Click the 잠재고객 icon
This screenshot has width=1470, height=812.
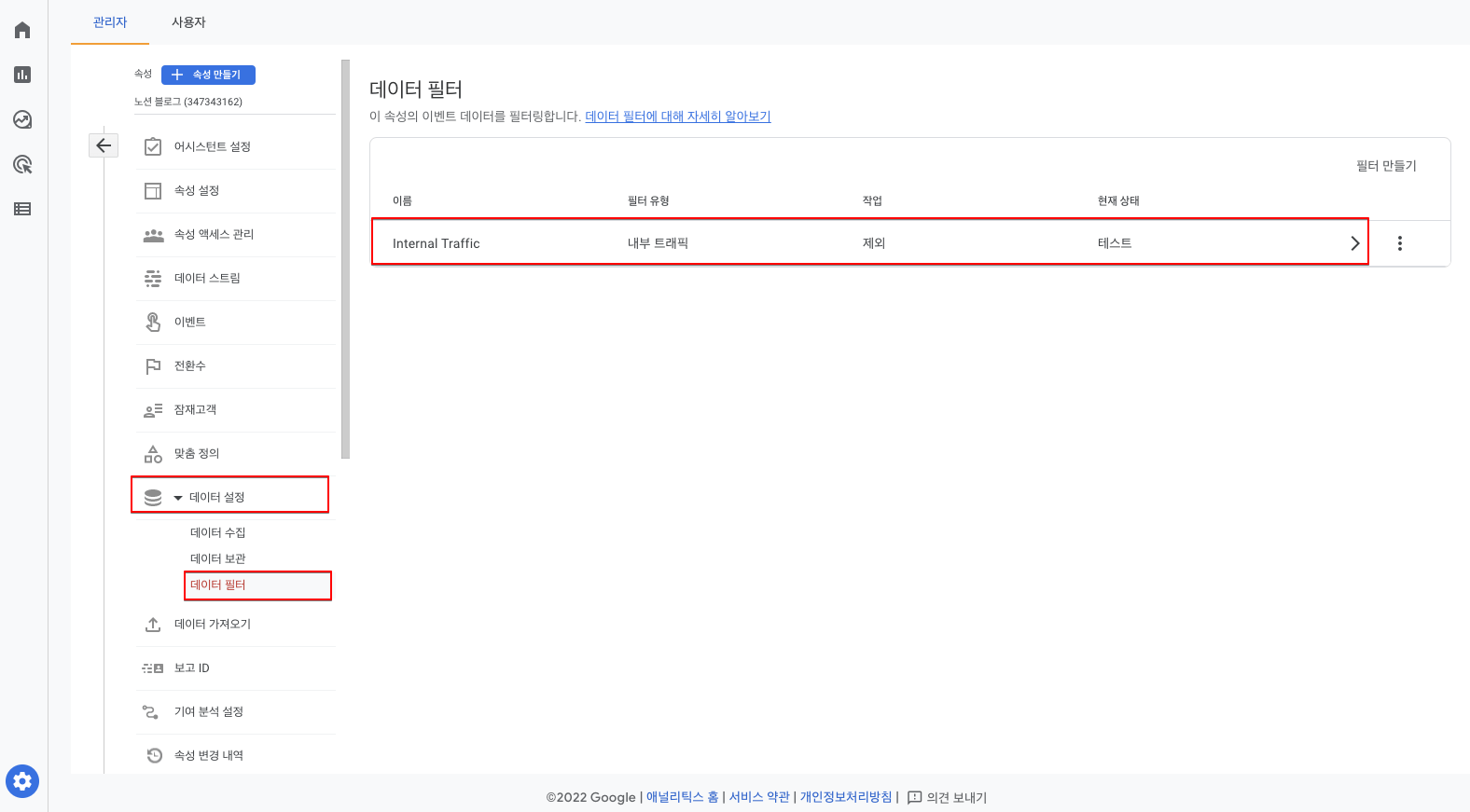tap(153, 410)
